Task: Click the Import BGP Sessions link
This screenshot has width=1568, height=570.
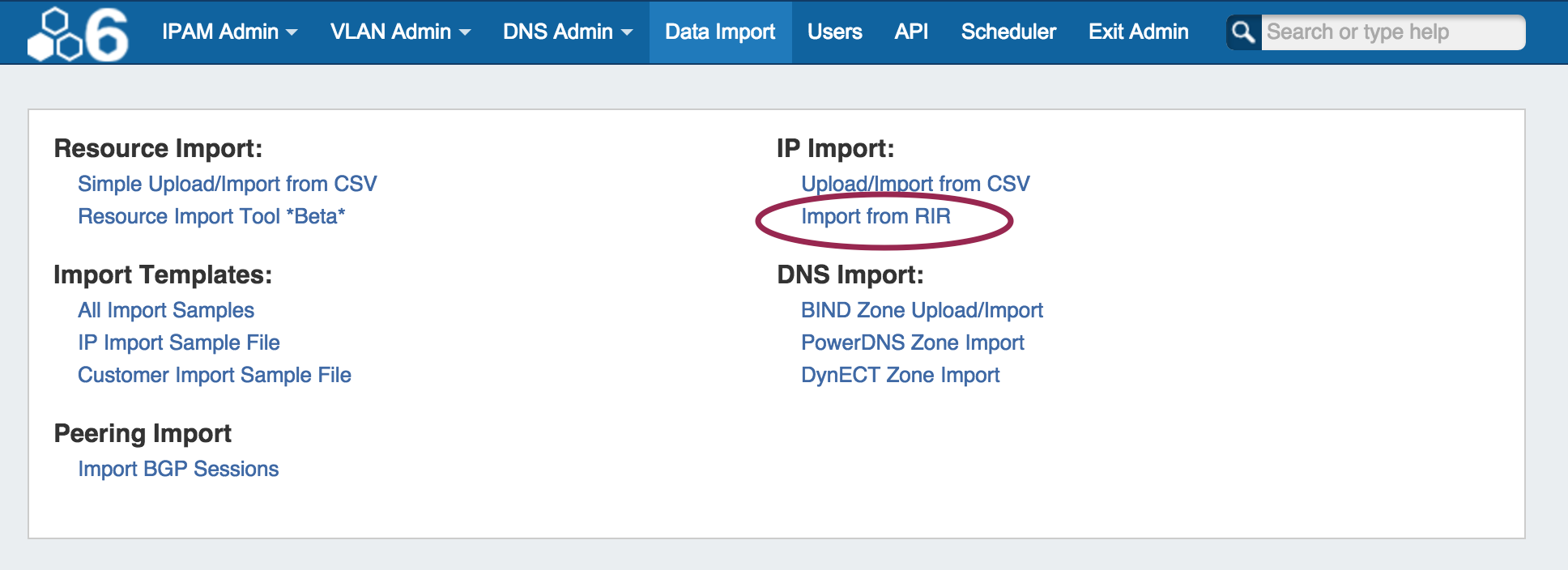Action: click(x=178, y=469)
